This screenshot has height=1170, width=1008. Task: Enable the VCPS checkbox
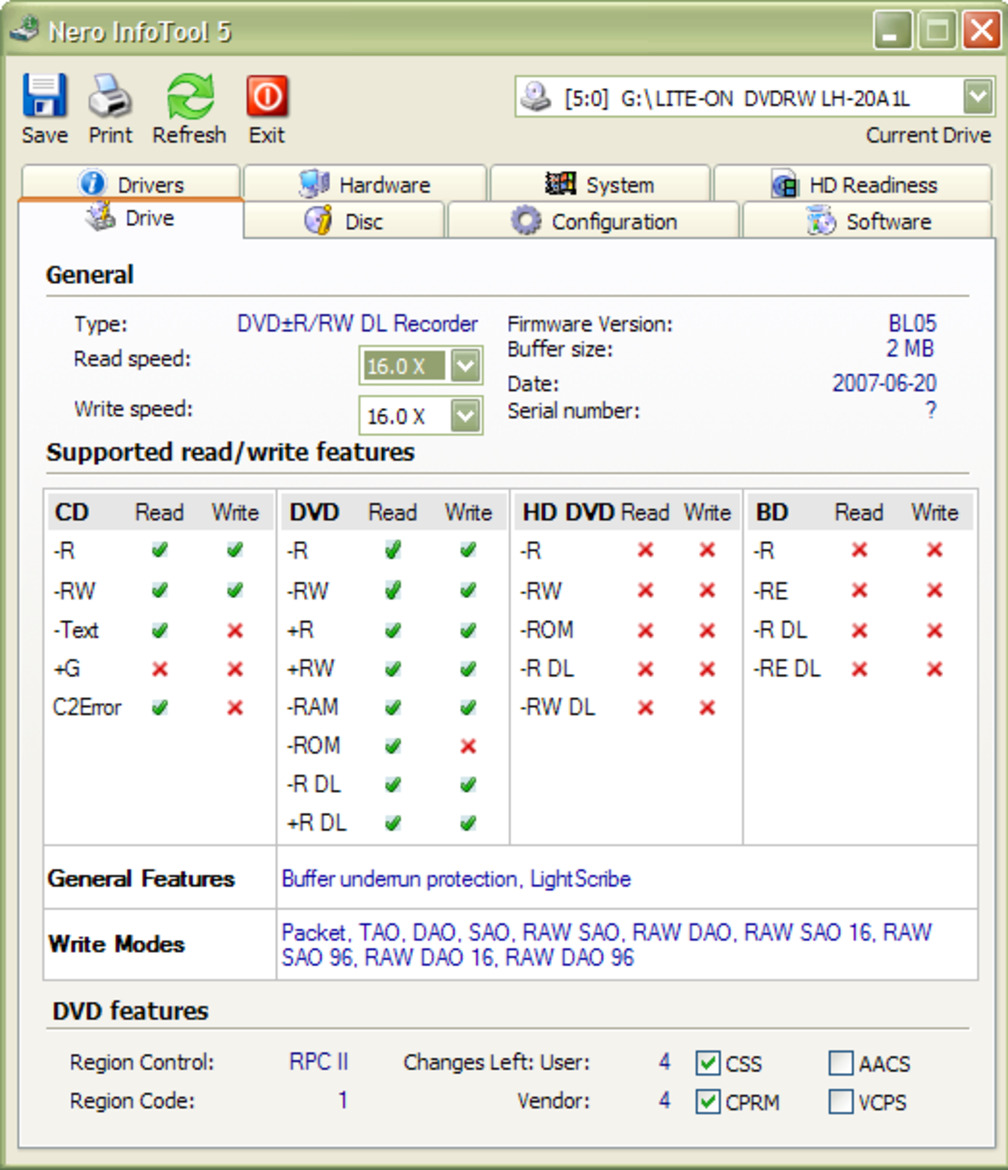(x=841, y=1101)
